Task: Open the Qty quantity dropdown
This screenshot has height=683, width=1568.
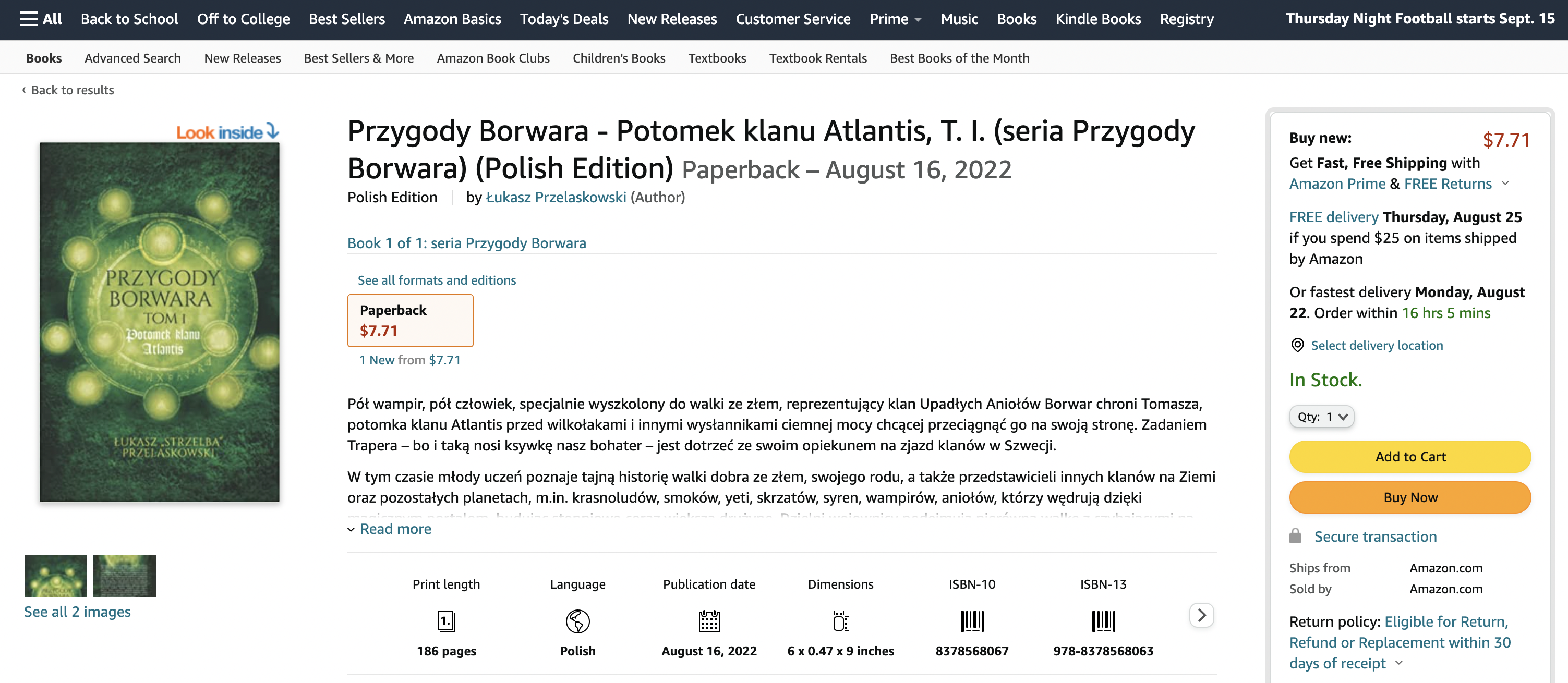Action: (1321, 417)
